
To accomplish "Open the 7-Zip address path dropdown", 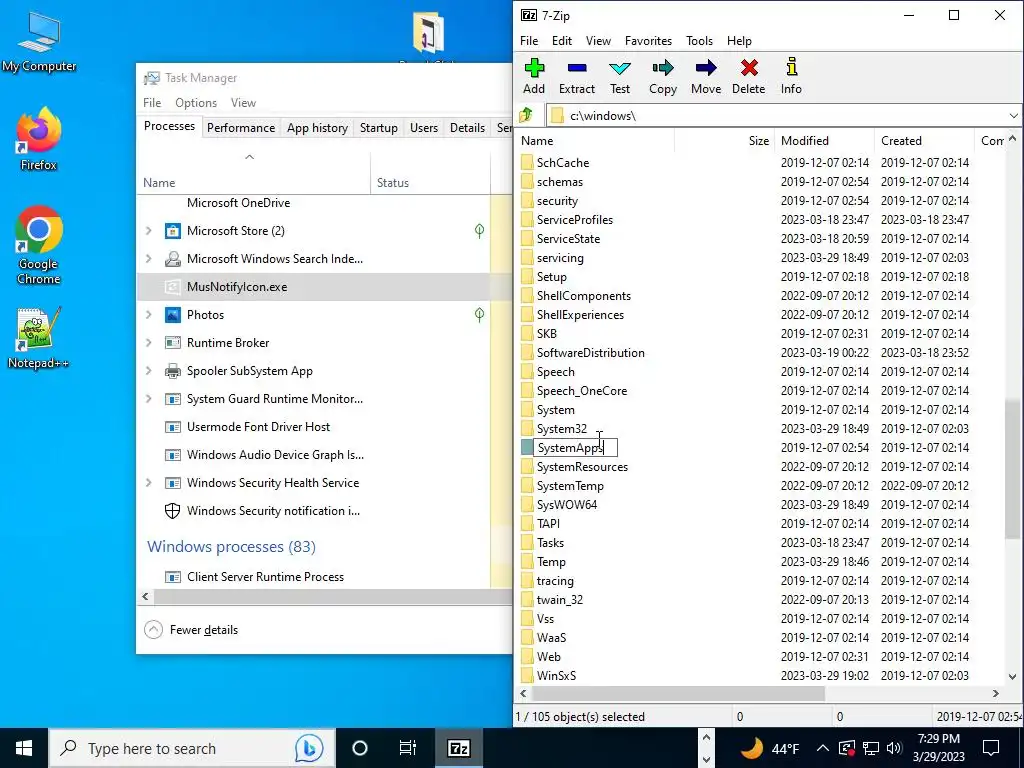I will [1013, 116].
